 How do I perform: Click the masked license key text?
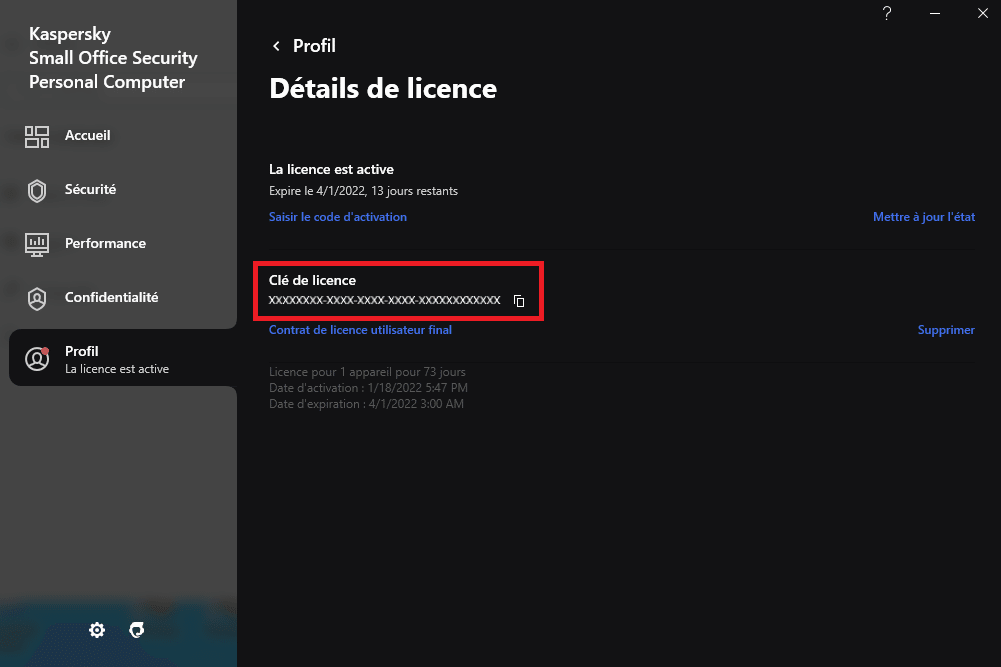(384, 300)
